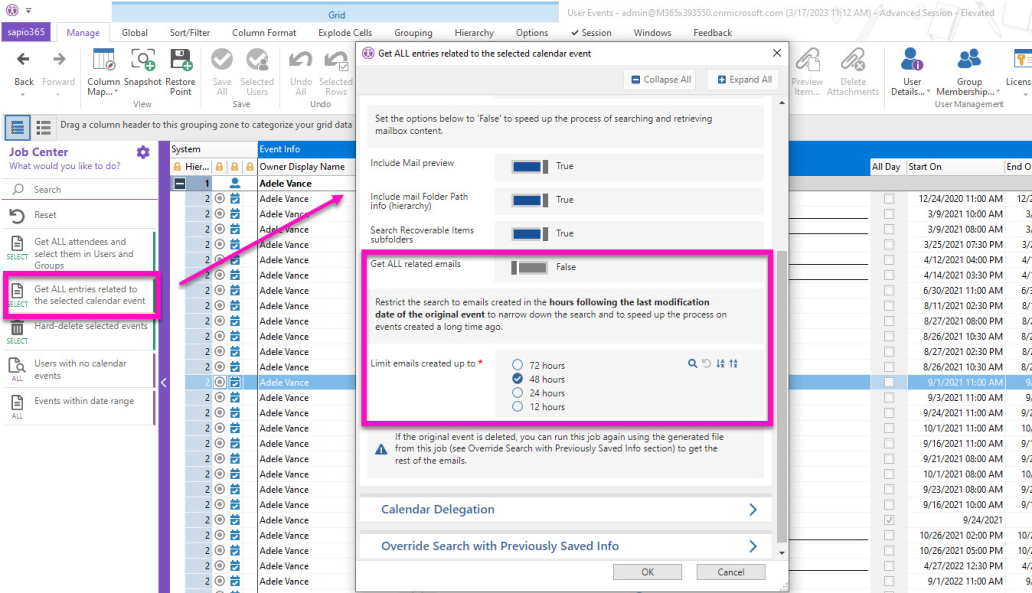Click the dialog scrollbar down arrow
The image size is (1032, 593).
click(781, 553)
